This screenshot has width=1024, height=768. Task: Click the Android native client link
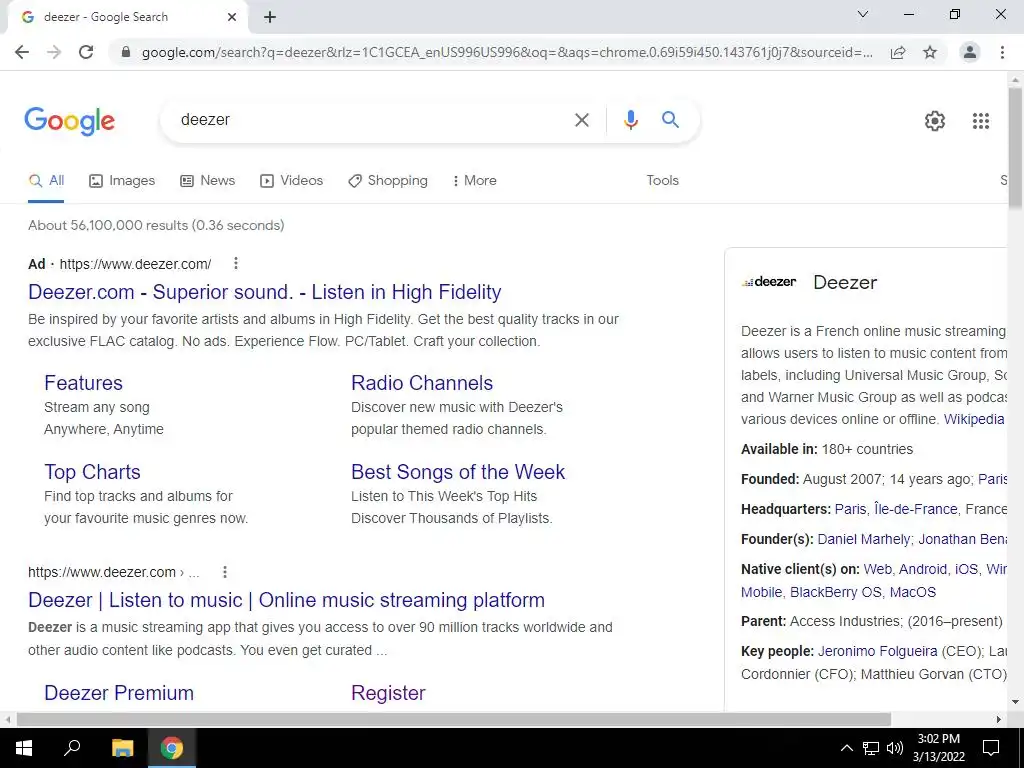tap(923, 569)
